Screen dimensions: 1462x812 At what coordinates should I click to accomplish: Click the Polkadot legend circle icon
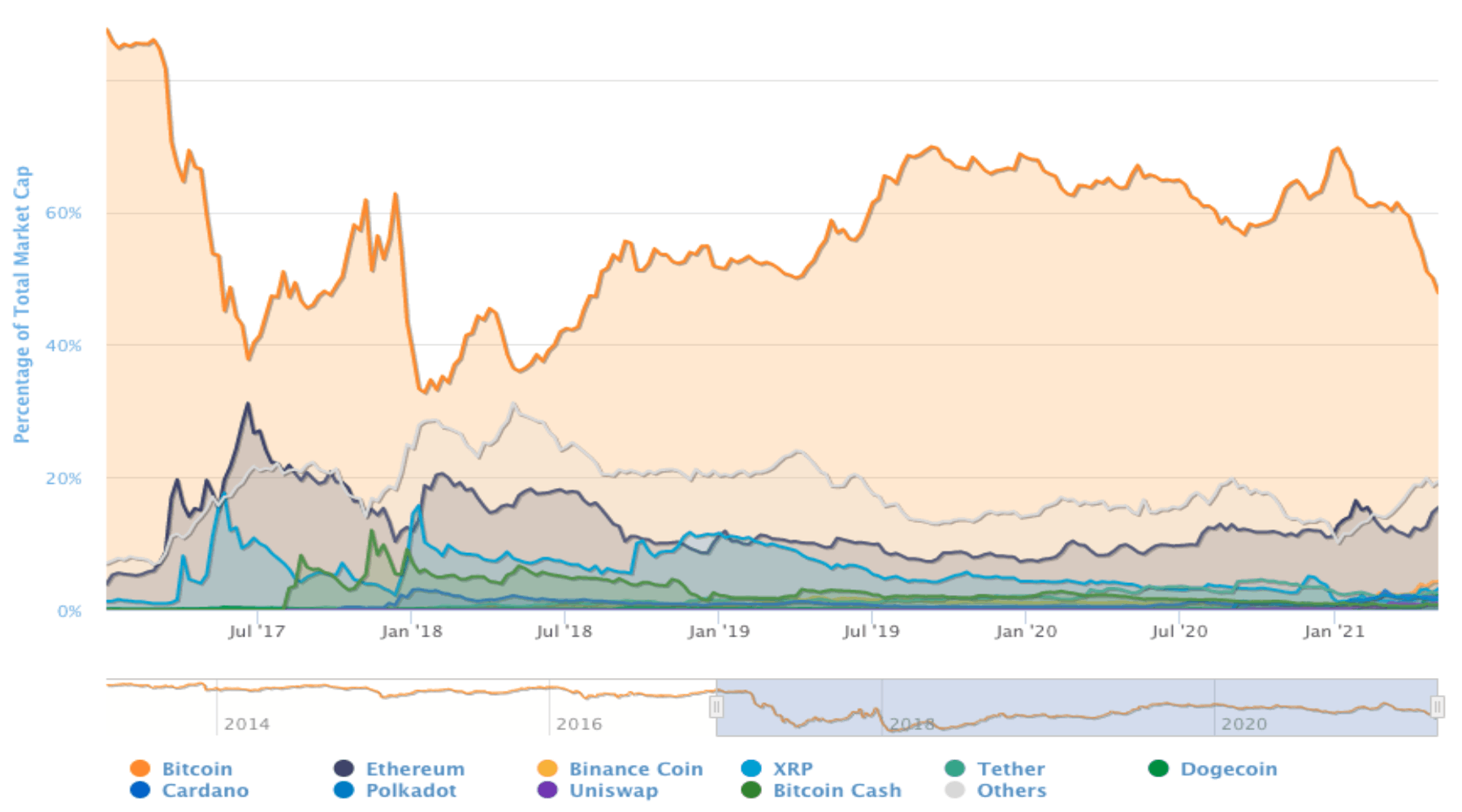click(344, 790)
